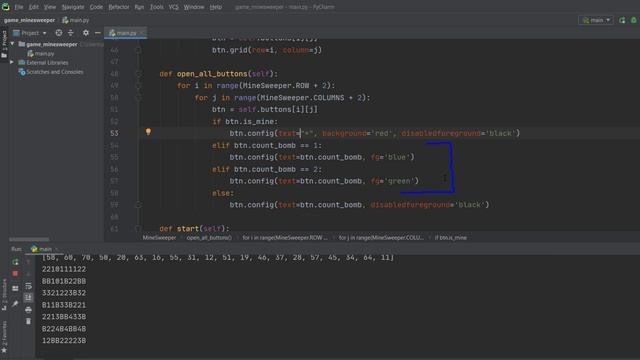Open the Navigate menu
The height and width of the screenshot is (360, 640).
tap(73, 7)
